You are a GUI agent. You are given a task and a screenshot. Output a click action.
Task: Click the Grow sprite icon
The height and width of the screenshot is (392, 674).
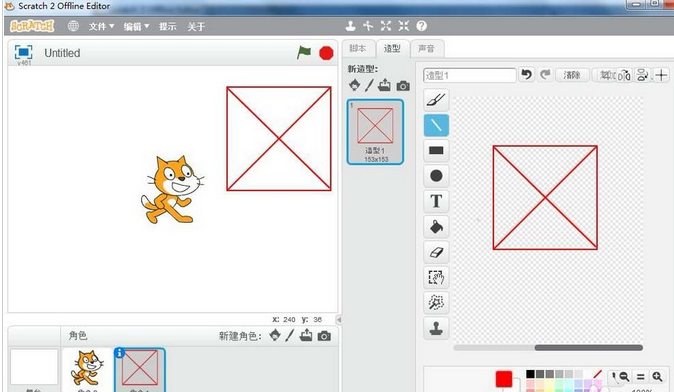coord(386,26)
